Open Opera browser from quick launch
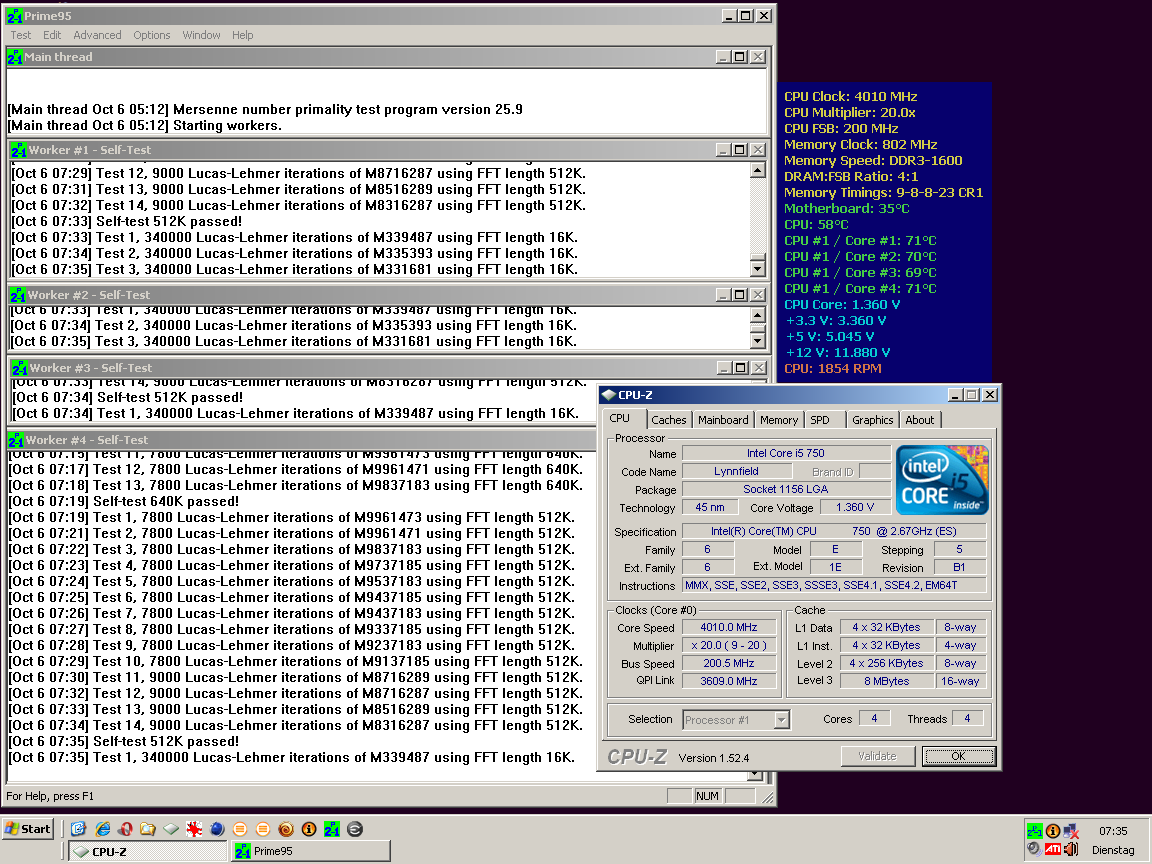Image resolution: width=1152 pixels, height=864 pixels. (124, 829)
